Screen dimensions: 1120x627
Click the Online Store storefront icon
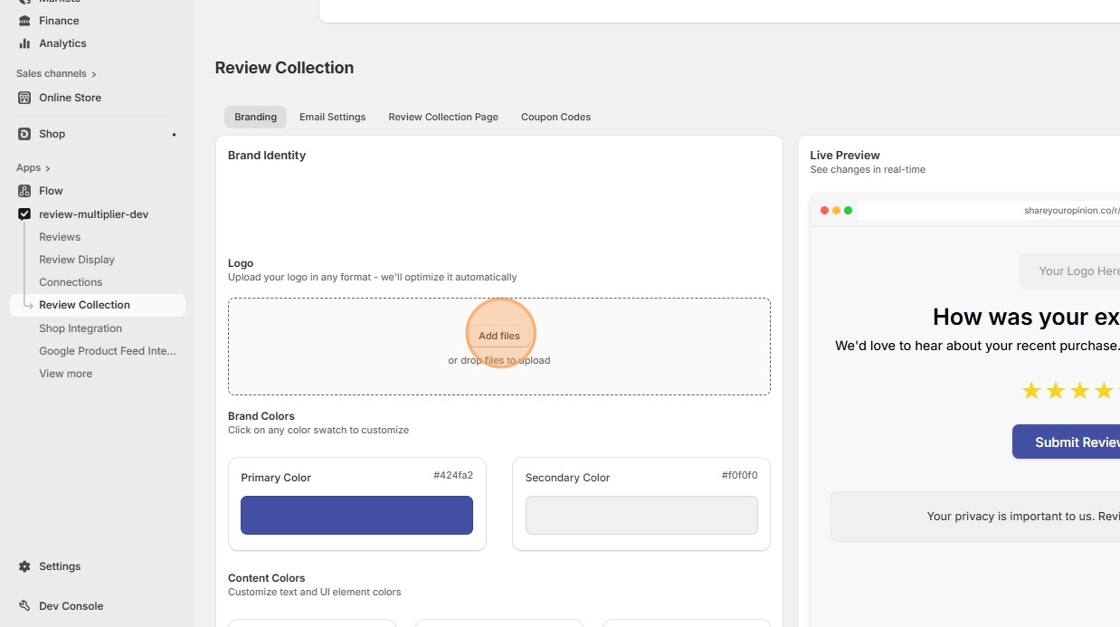25,98
